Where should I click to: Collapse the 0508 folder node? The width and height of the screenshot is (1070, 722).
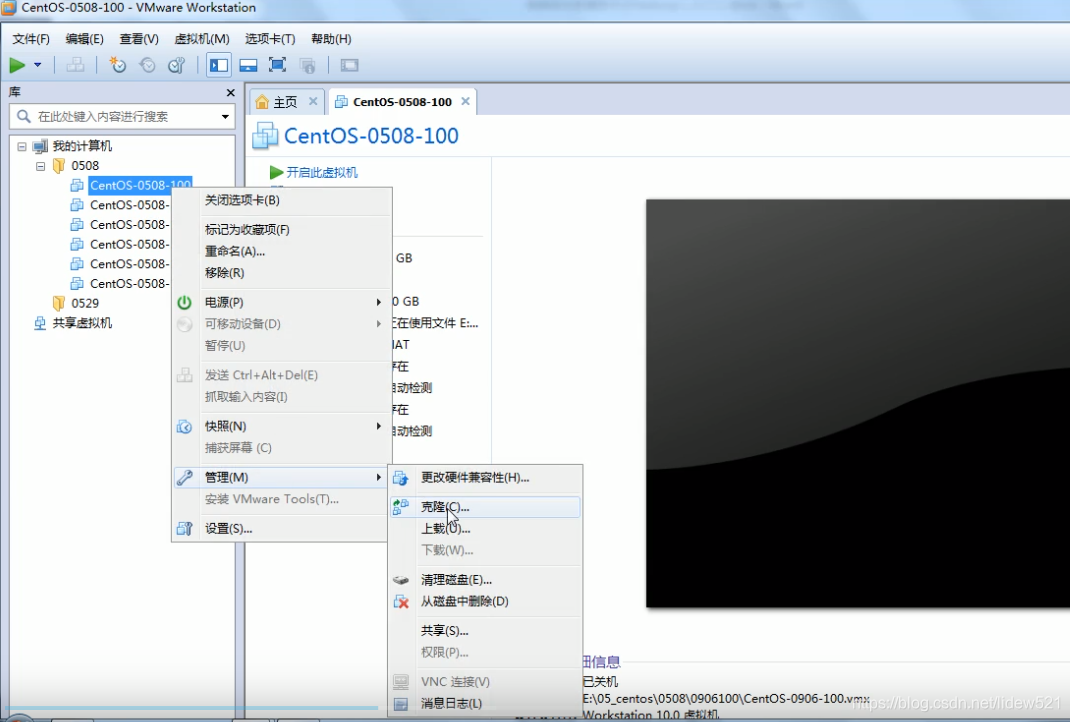tap(40, 166)
